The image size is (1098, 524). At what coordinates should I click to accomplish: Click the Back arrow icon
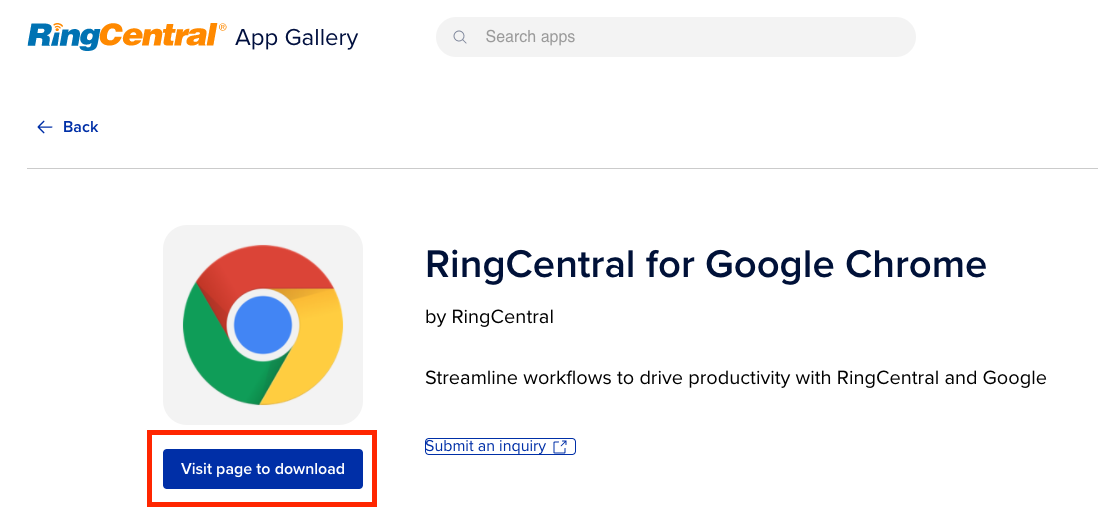[x=45, y=127]
